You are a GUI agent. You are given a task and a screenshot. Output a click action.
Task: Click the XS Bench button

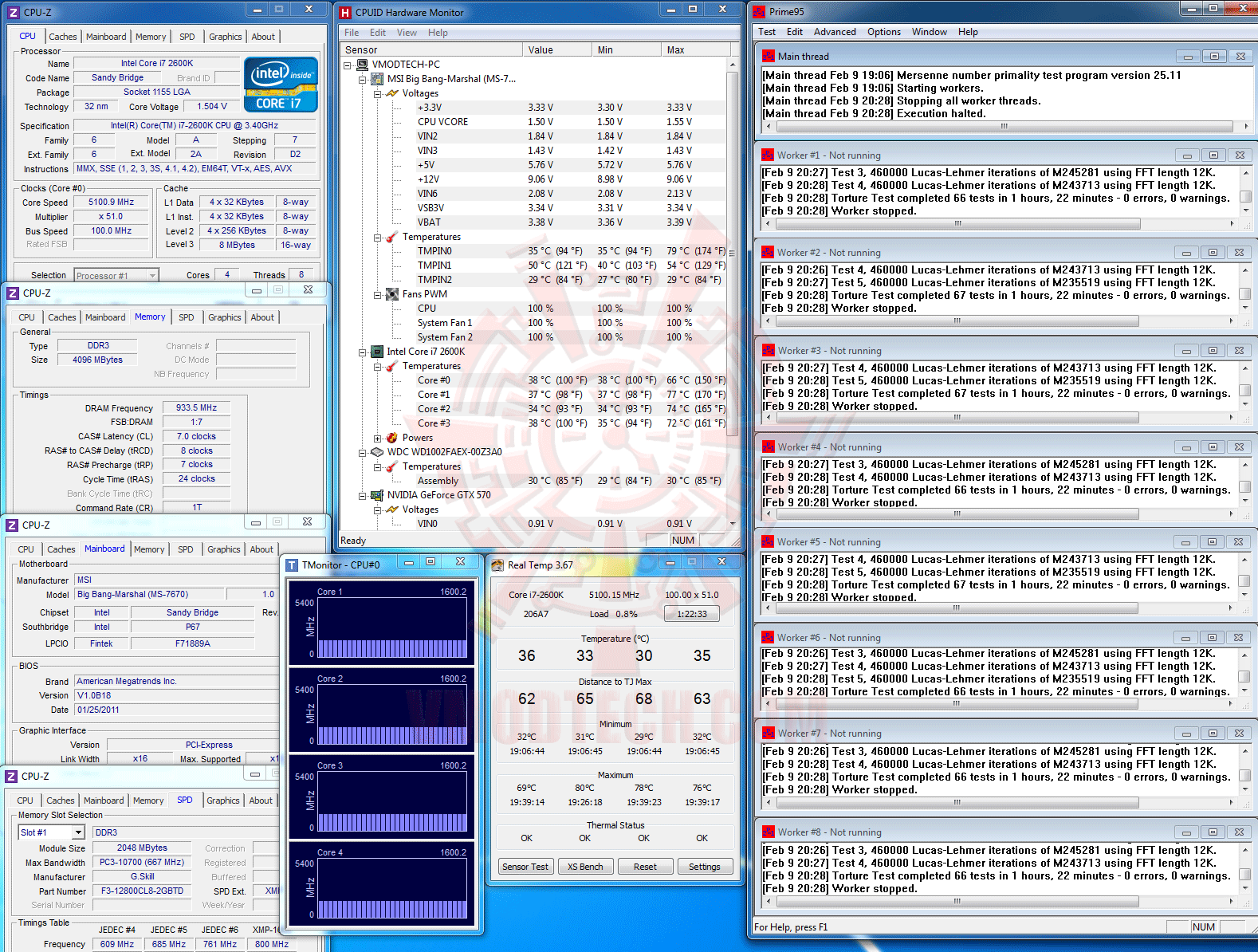pos(585,867)
